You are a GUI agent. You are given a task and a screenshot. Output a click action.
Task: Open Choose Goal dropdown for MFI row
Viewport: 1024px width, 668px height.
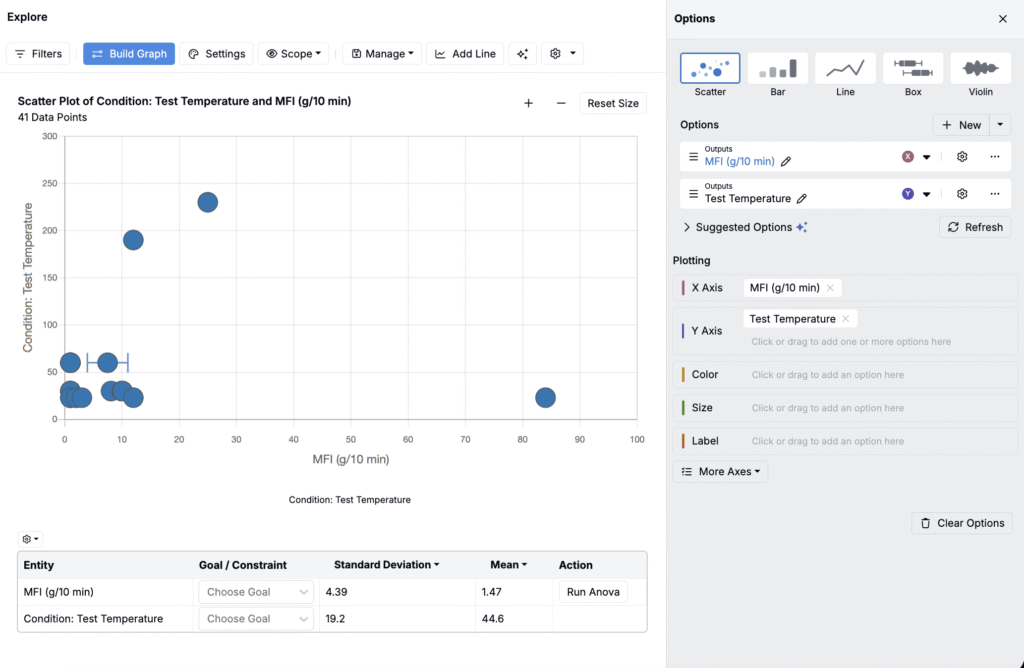click(256, 592)
